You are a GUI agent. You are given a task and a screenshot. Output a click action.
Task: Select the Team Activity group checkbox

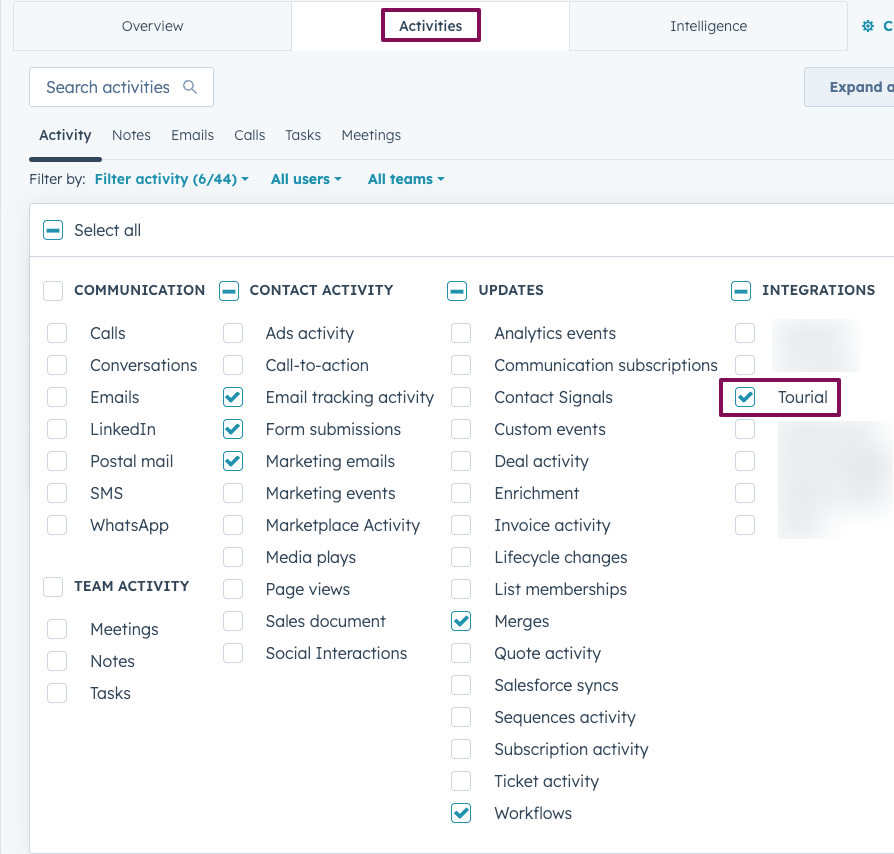(x=53, y=587)
